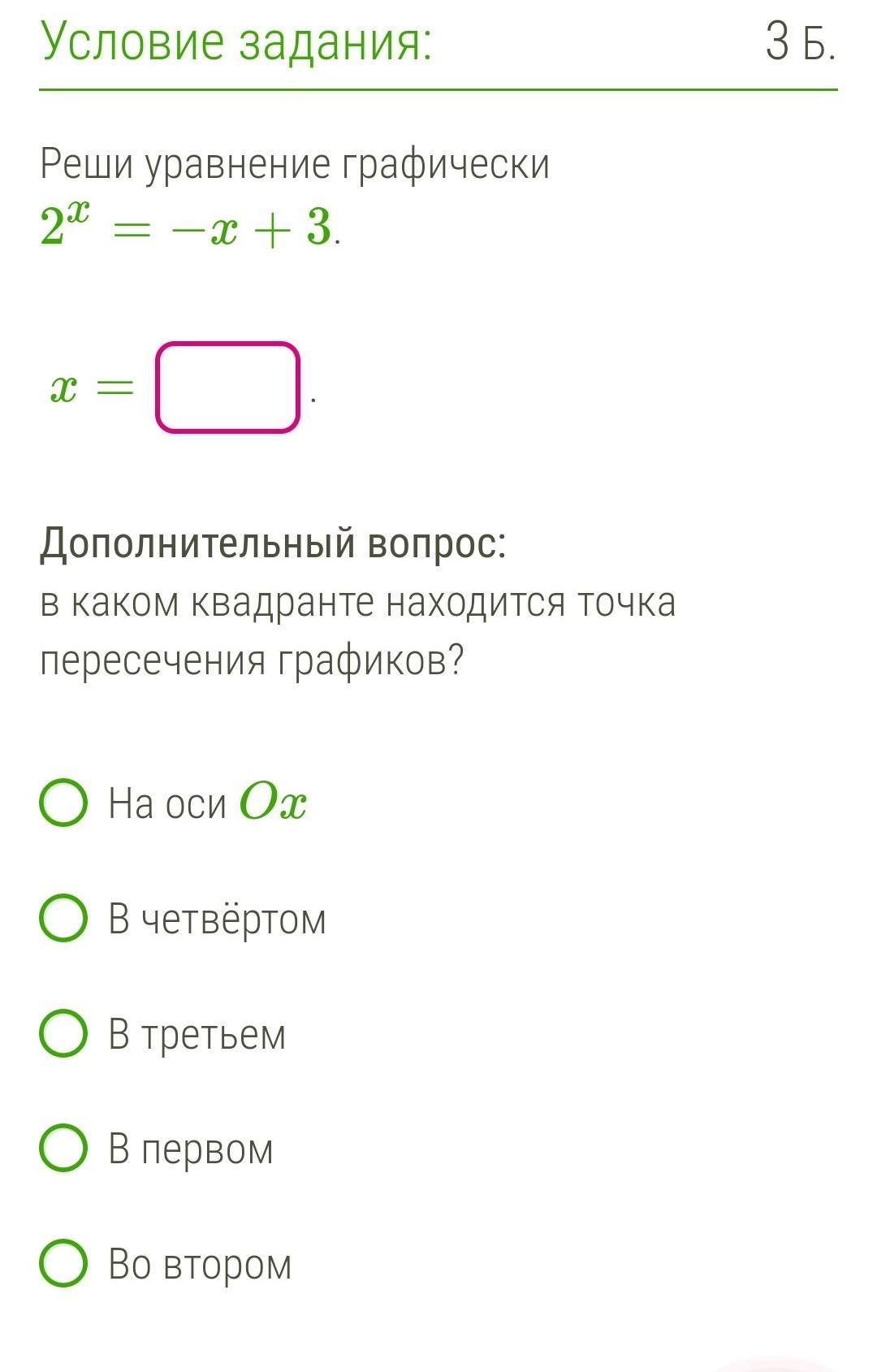Click the 'пересечения графиков?' question line
The image size is (877, 1372).
[252, 660]
